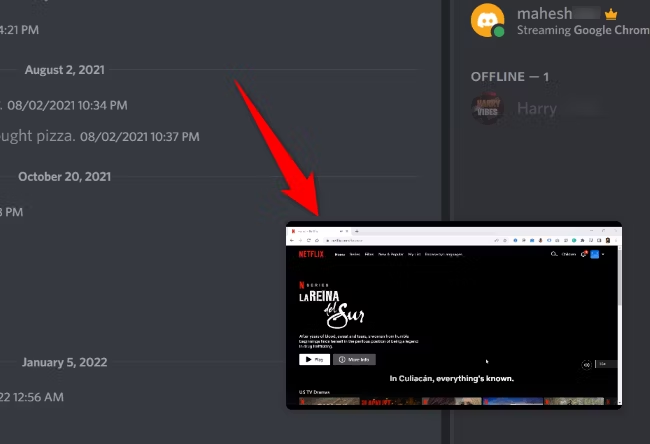The height and width of the screenshot is (444, 650).
Task: Click the server owner crown icon
Action: (613, 14)
